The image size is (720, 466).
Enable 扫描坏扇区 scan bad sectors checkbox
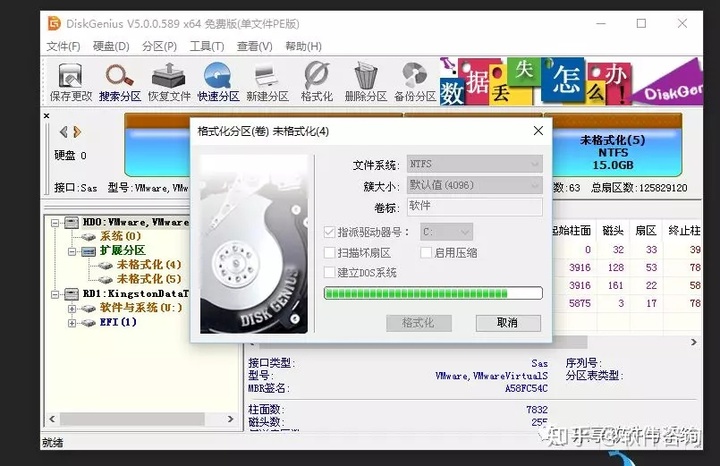pos(329,253)
